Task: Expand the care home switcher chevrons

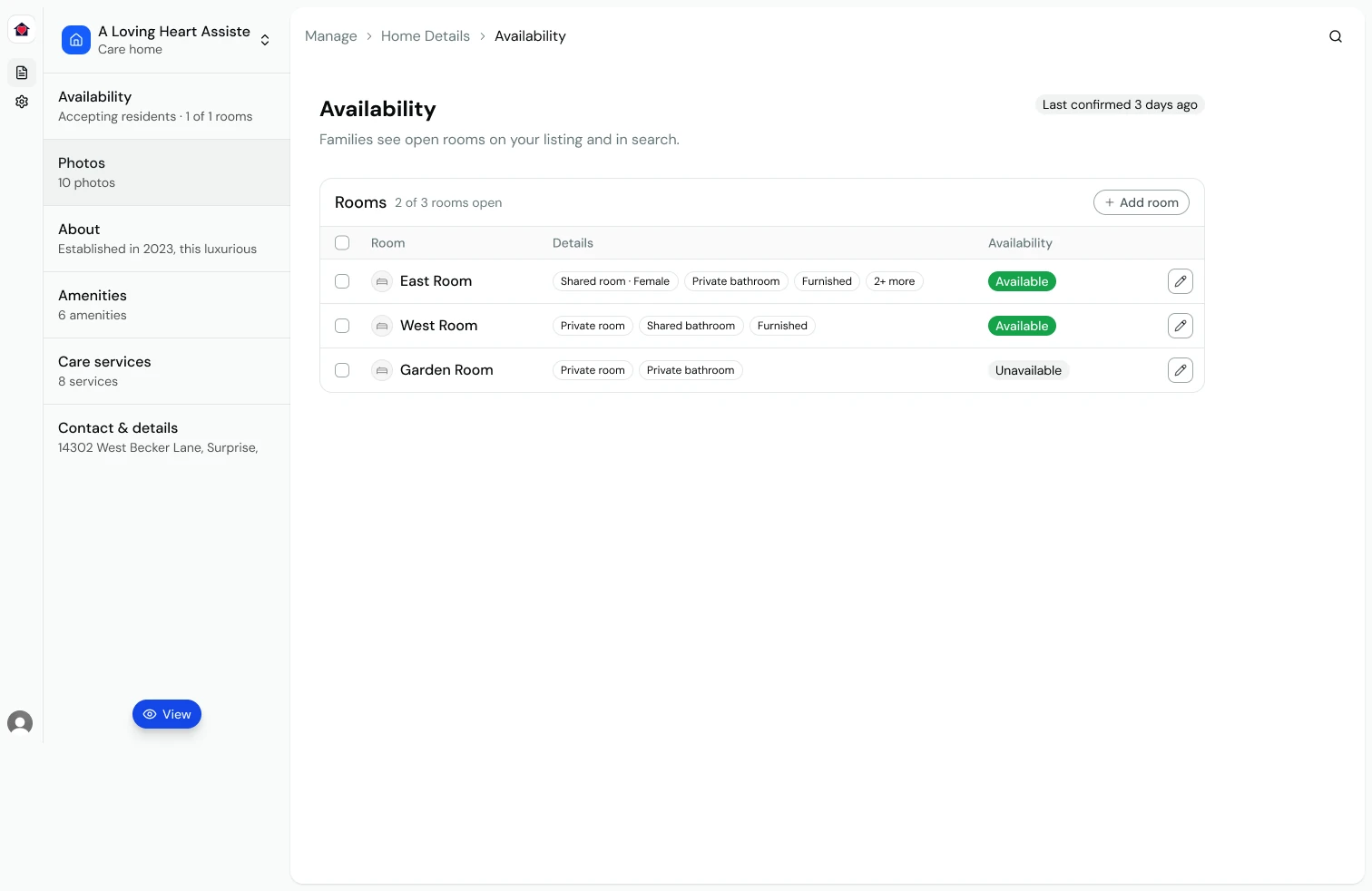Action: [265, 40]
